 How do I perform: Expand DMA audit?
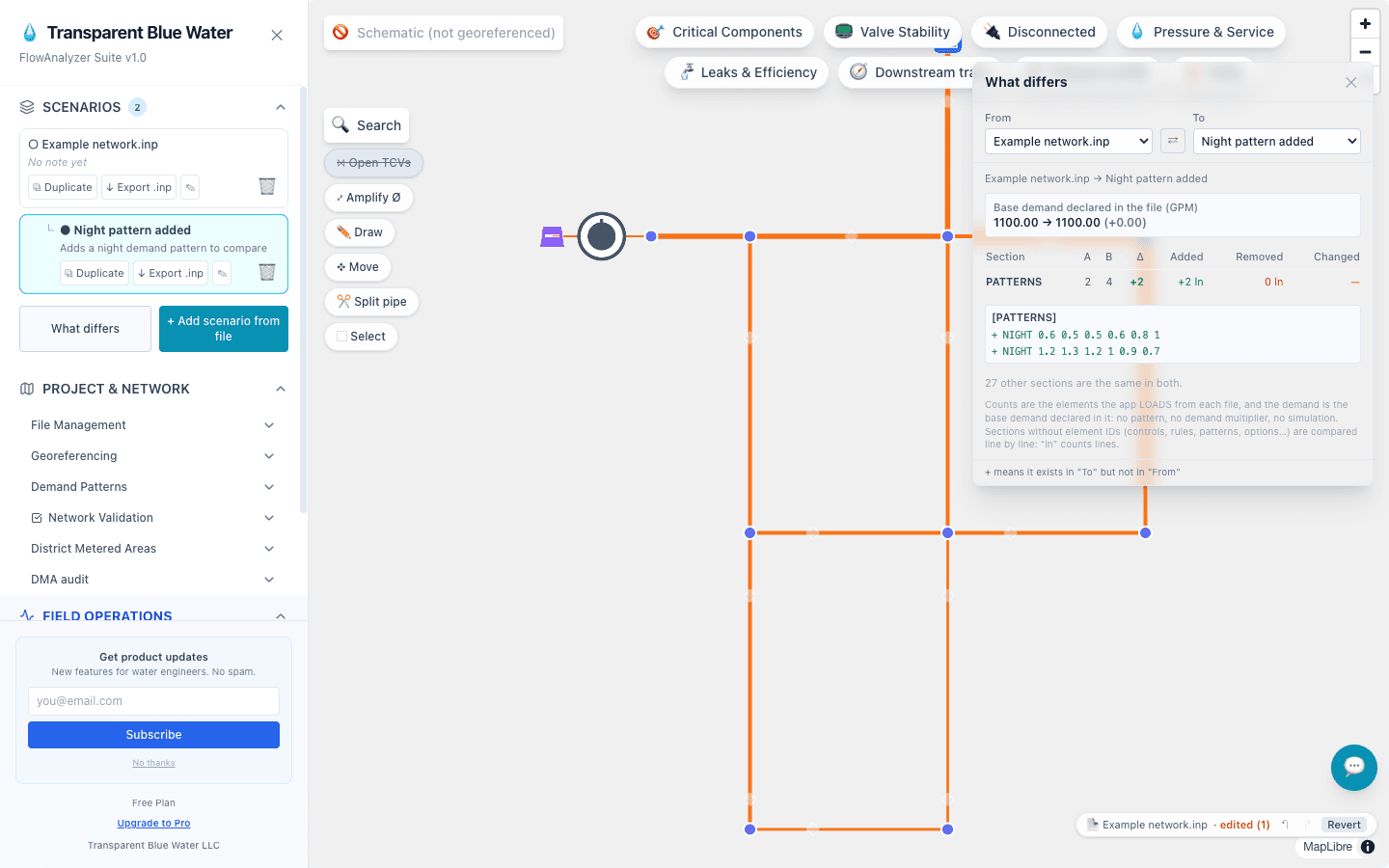click(x=153, y=580)
